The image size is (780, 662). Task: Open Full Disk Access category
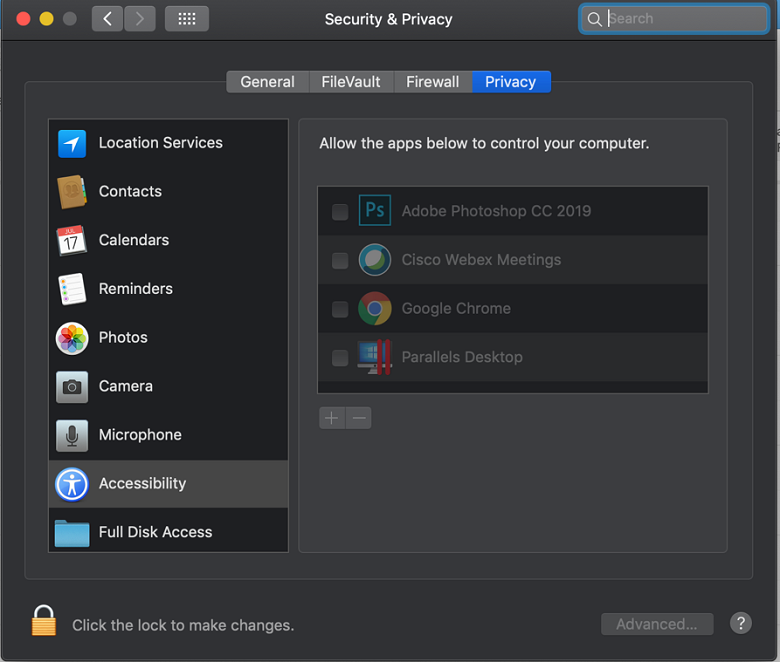(x=155, y=532)
